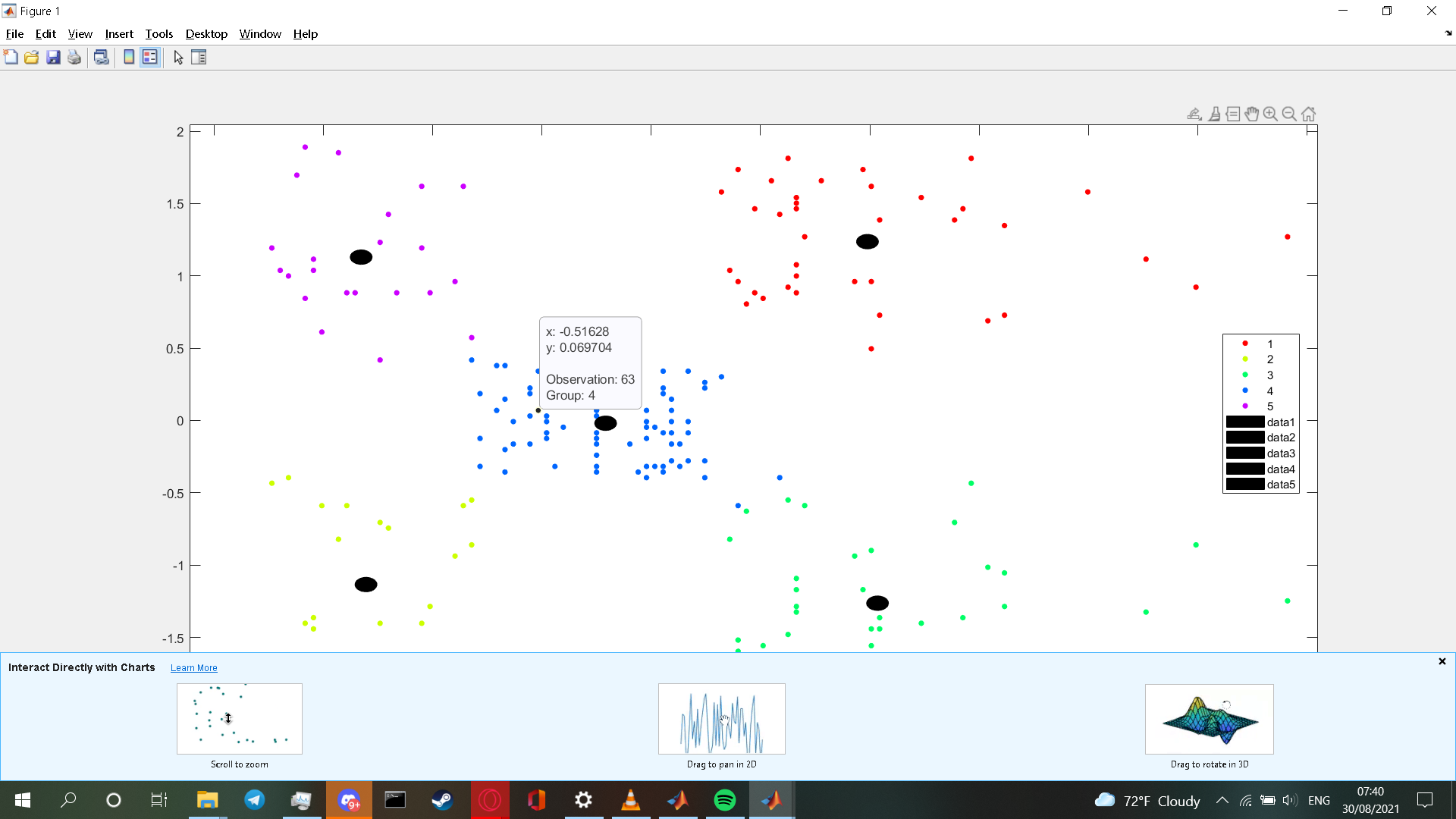Select the data brushing tool

tap(1216, 114)
